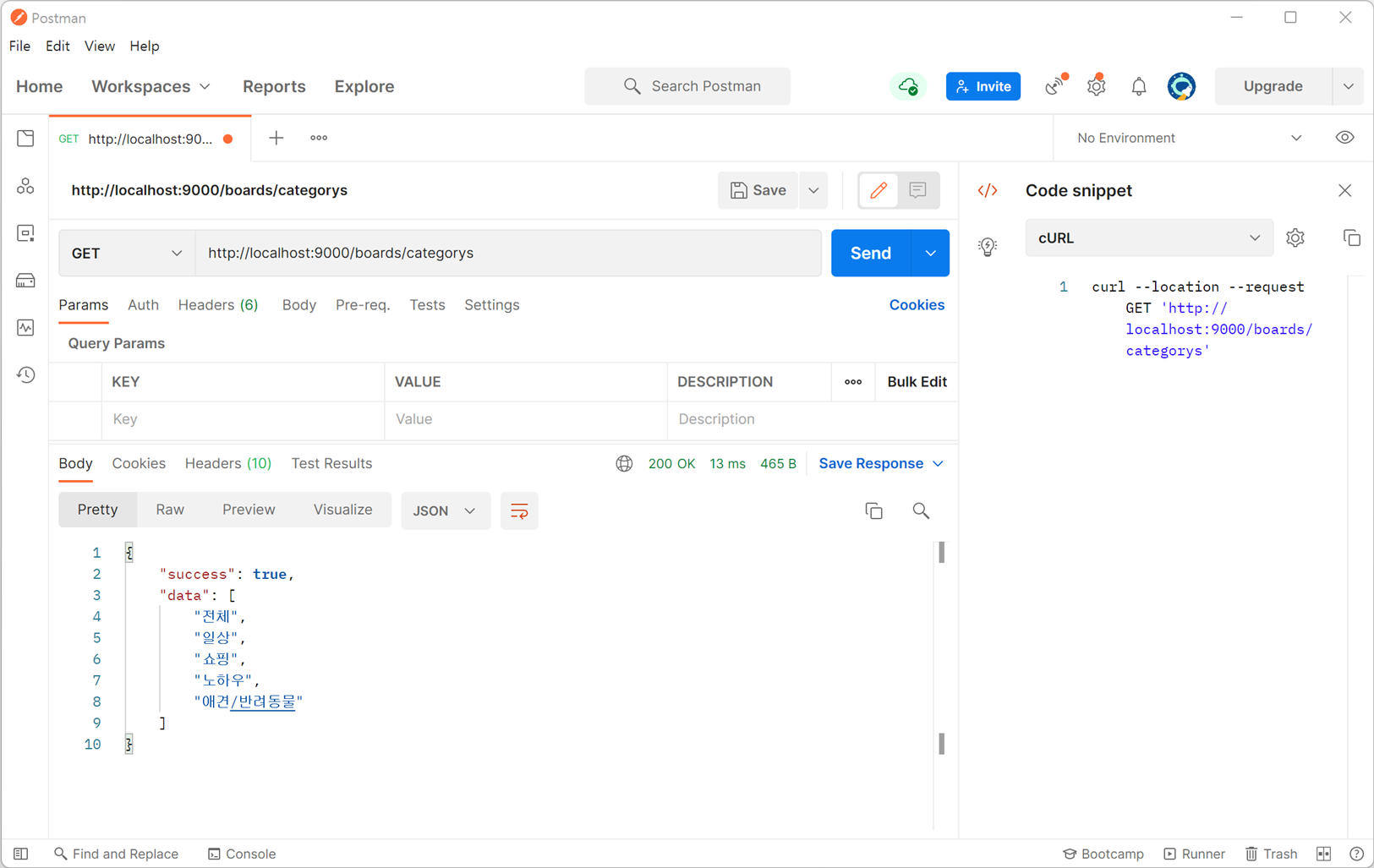Open the History sidebar icon
The image size is (1374, 868).
pyautogui.click(x=25, y=374)
